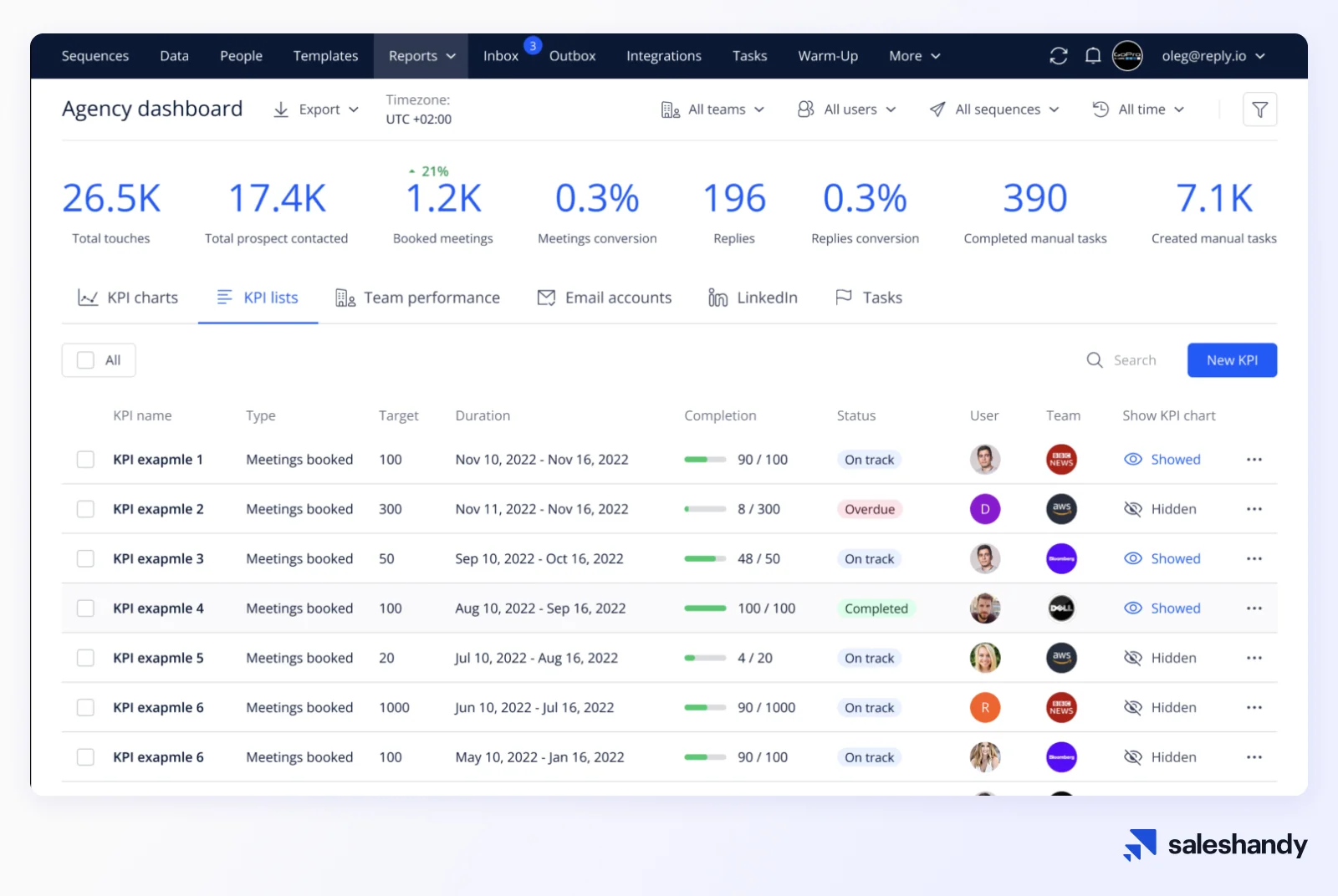This screenshot has width=1338, height=896.
Task: Click AWS team icon in KPI exapmle 2 row
Action: [x=1061, y=509]
